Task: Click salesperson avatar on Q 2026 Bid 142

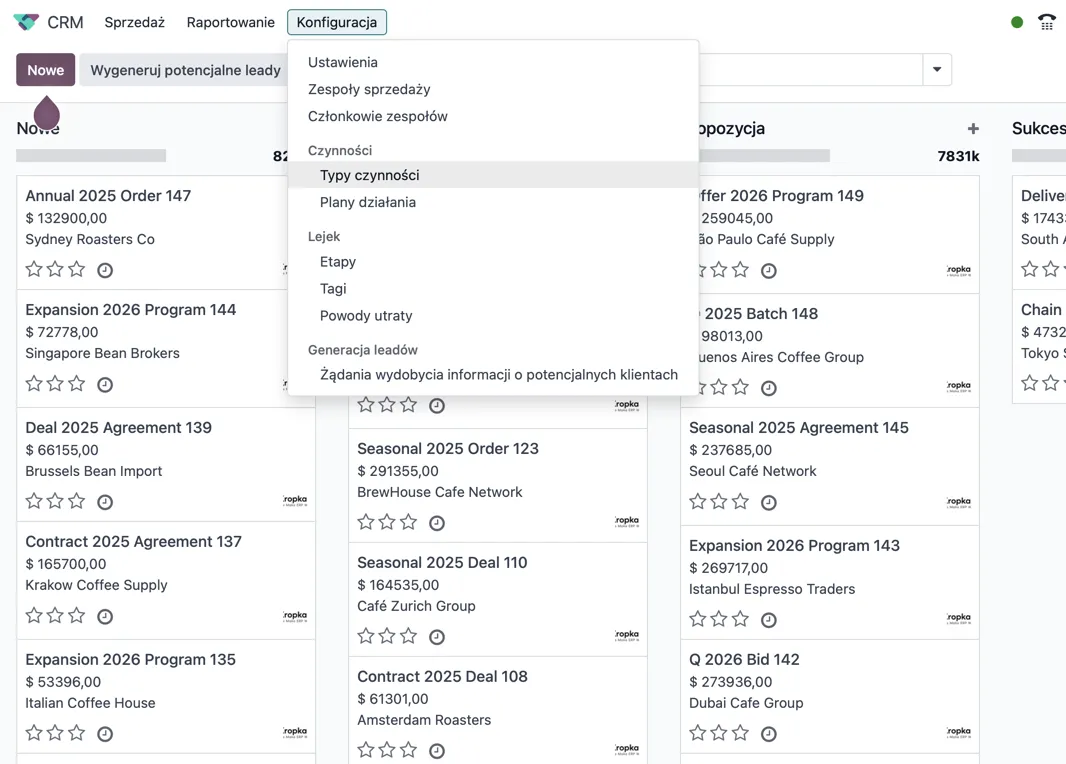Action: click(x=959, y=733)
